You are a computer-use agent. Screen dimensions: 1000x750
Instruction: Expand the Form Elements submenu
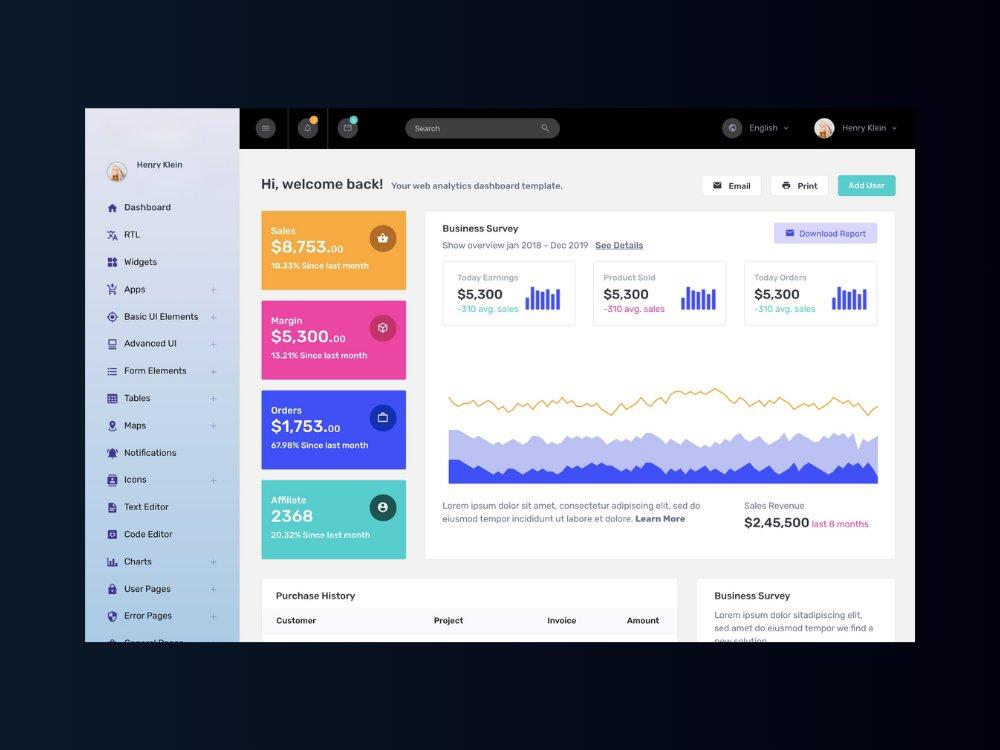coord(213,372)
